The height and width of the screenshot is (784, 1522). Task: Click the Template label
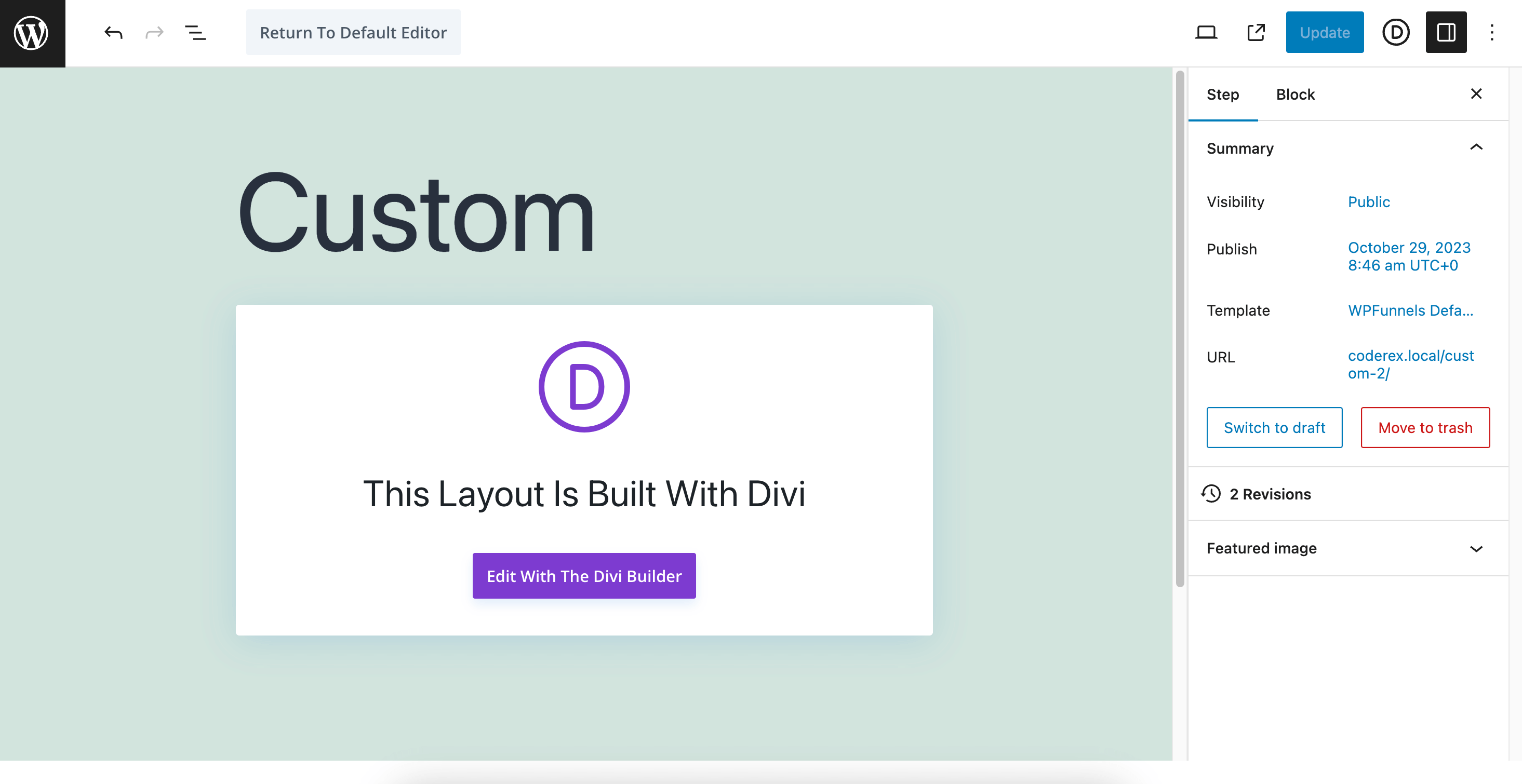1238,310
